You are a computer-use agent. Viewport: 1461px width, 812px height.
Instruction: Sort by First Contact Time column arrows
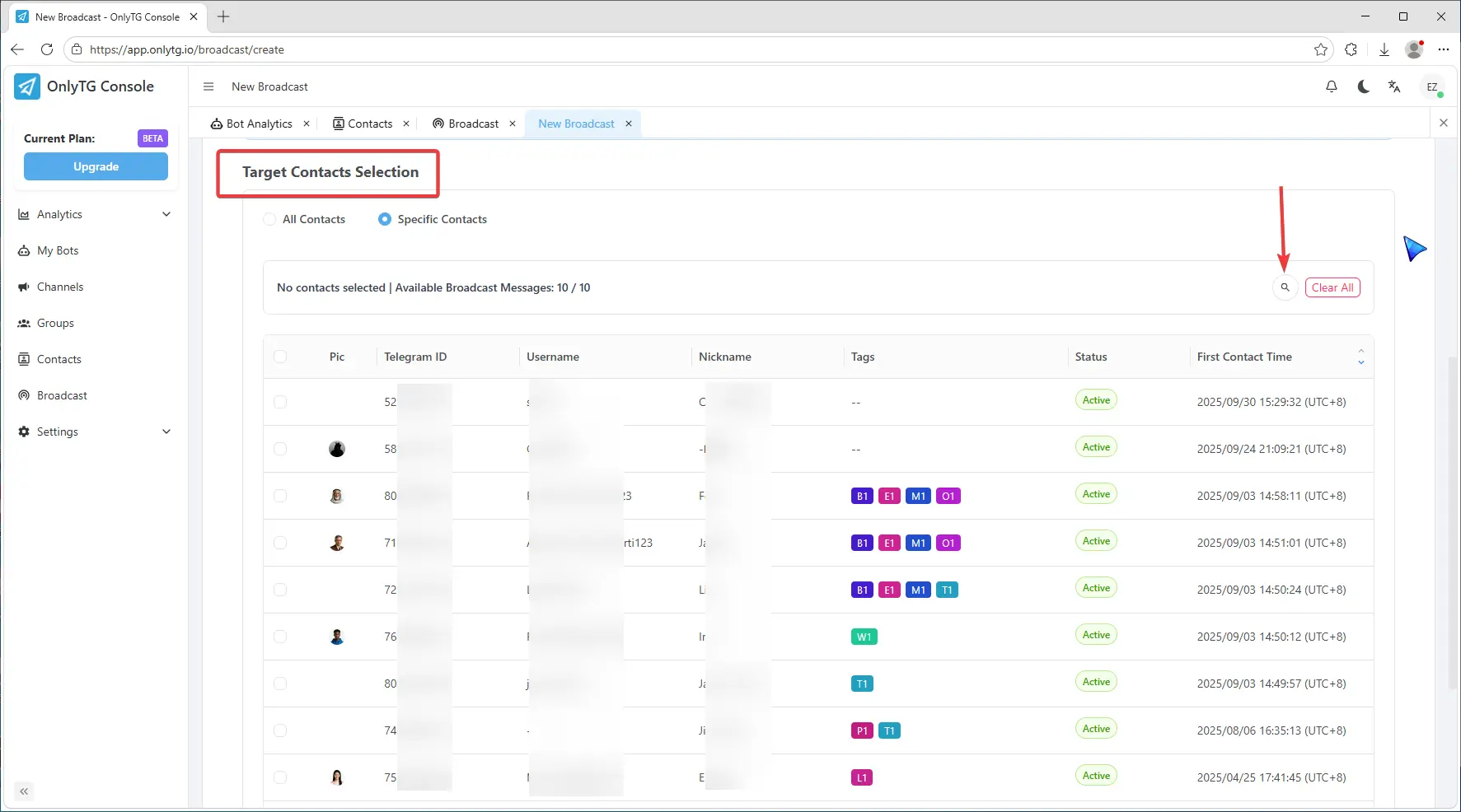click(x=1360, y=357)
